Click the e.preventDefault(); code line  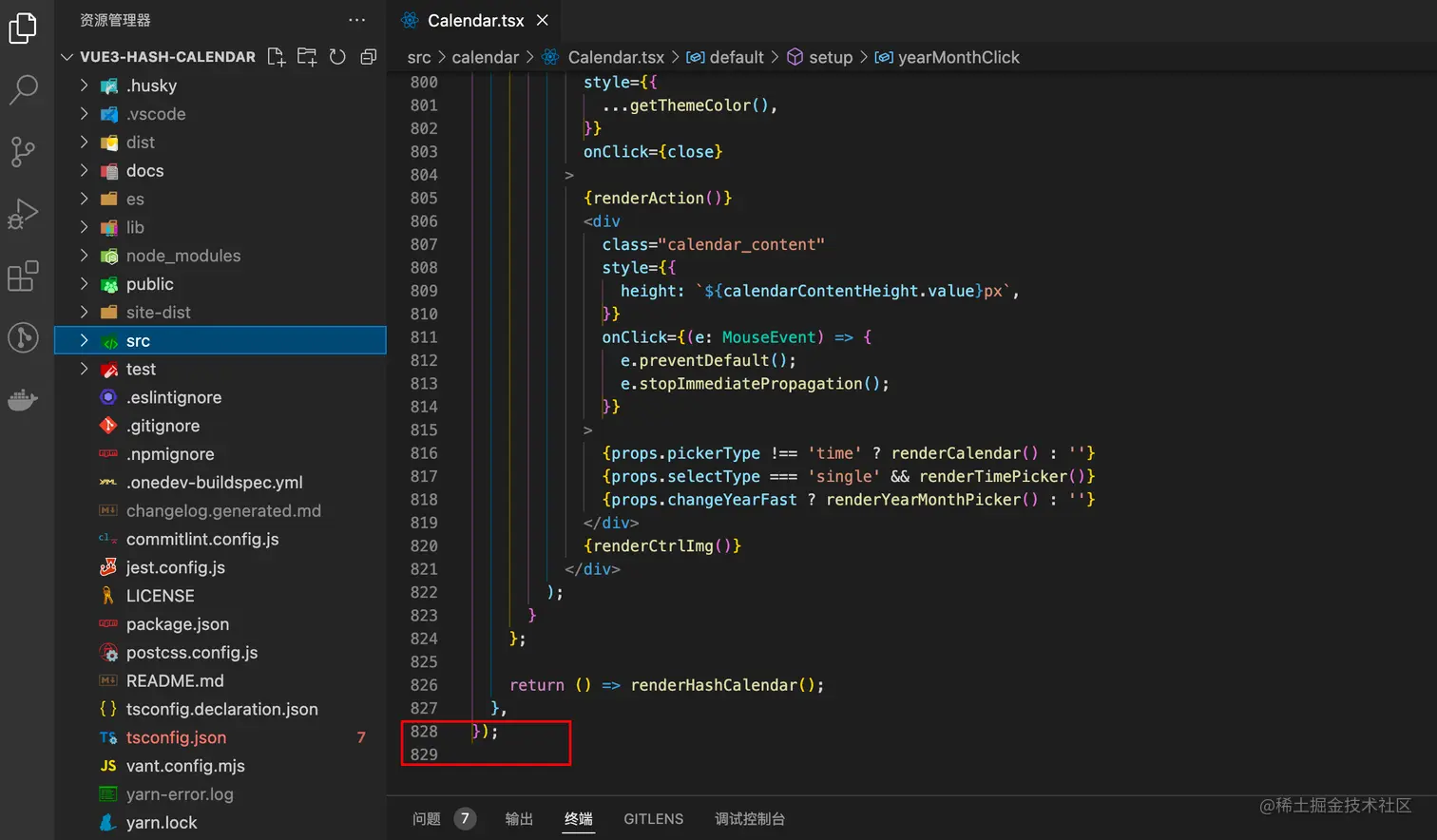[708, 361]
